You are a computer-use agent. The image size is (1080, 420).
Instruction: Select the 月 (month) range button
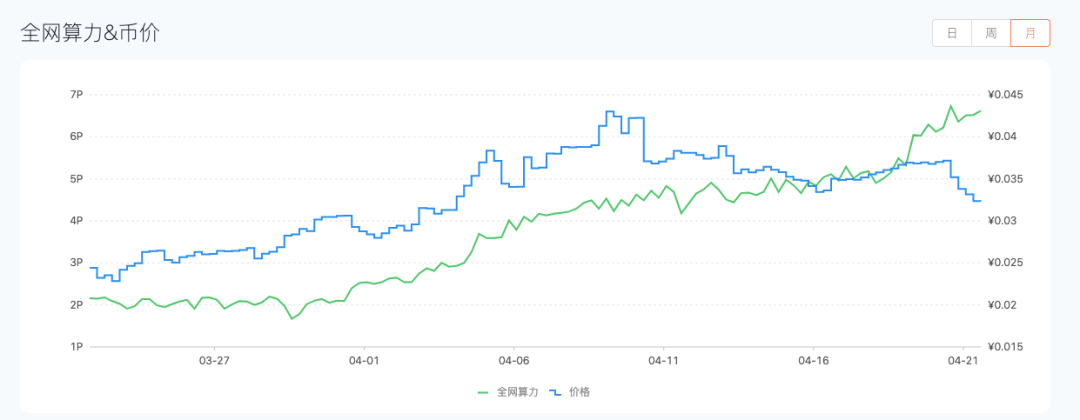click(1030, 33)
